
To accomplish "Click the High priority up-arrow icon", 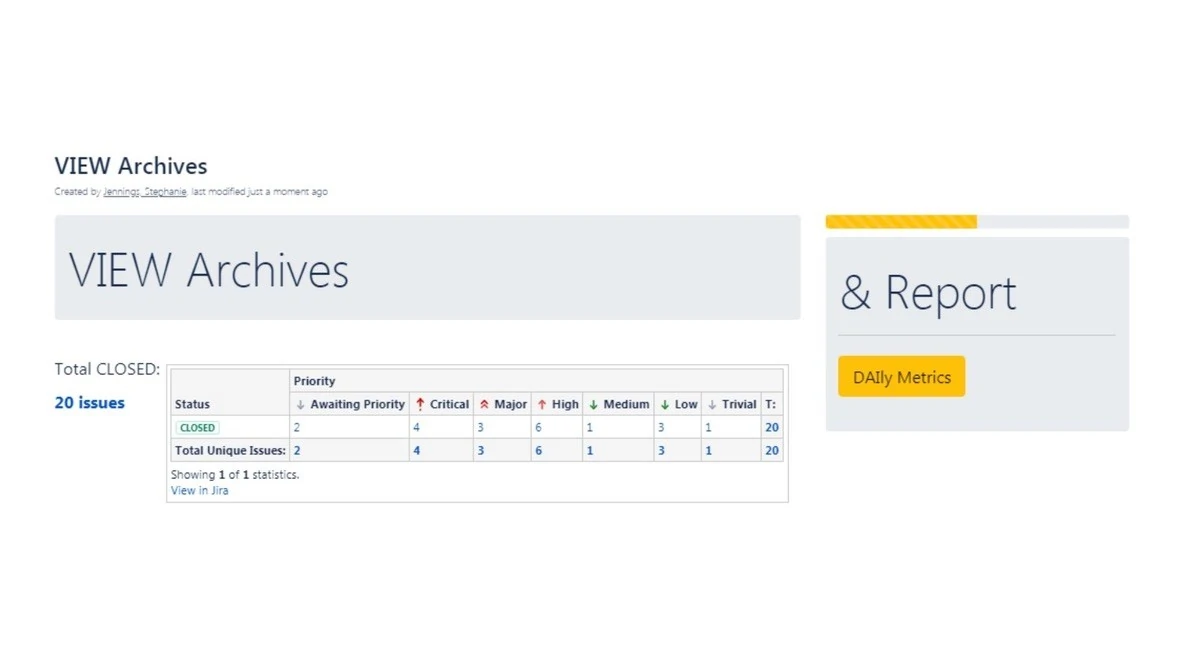I will click(x=541, y=404).
